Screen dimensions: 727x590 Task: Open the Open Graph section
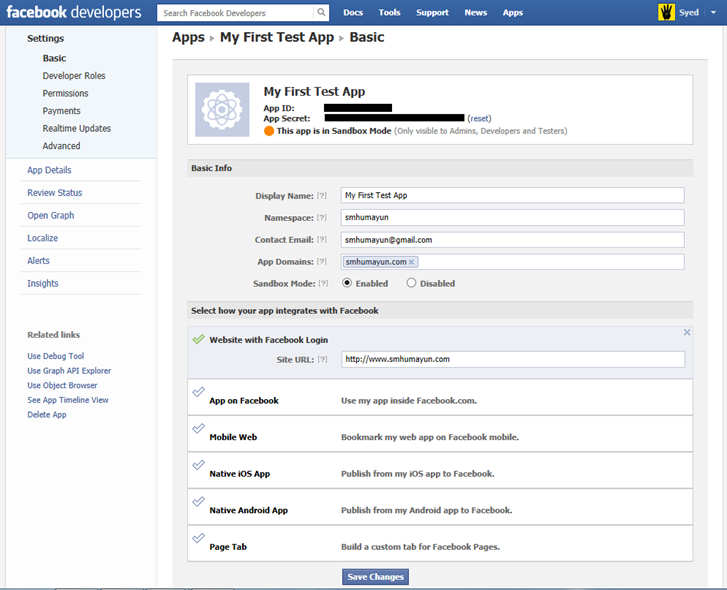(x=51, y=216)
